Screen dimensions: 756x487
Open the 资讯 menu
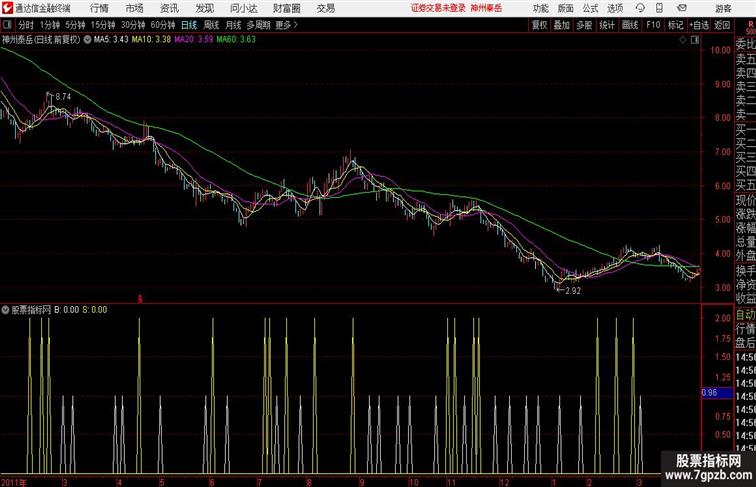pyautogui.click(x=169, y=8)
